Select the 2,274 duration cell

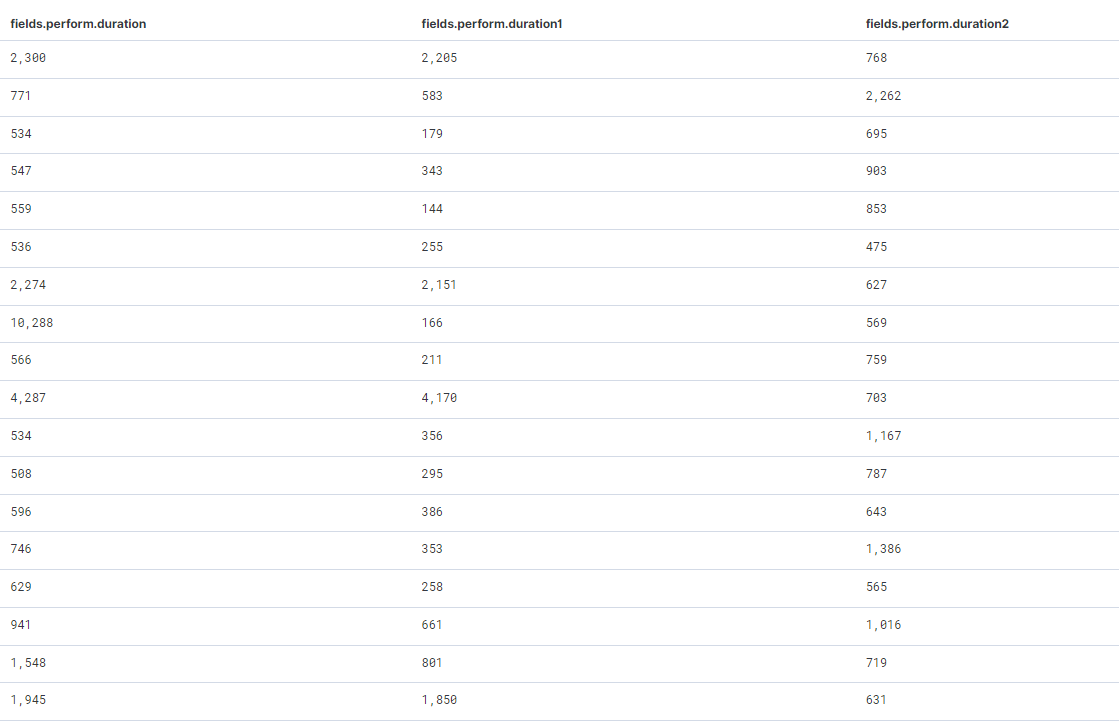(28, 285)
